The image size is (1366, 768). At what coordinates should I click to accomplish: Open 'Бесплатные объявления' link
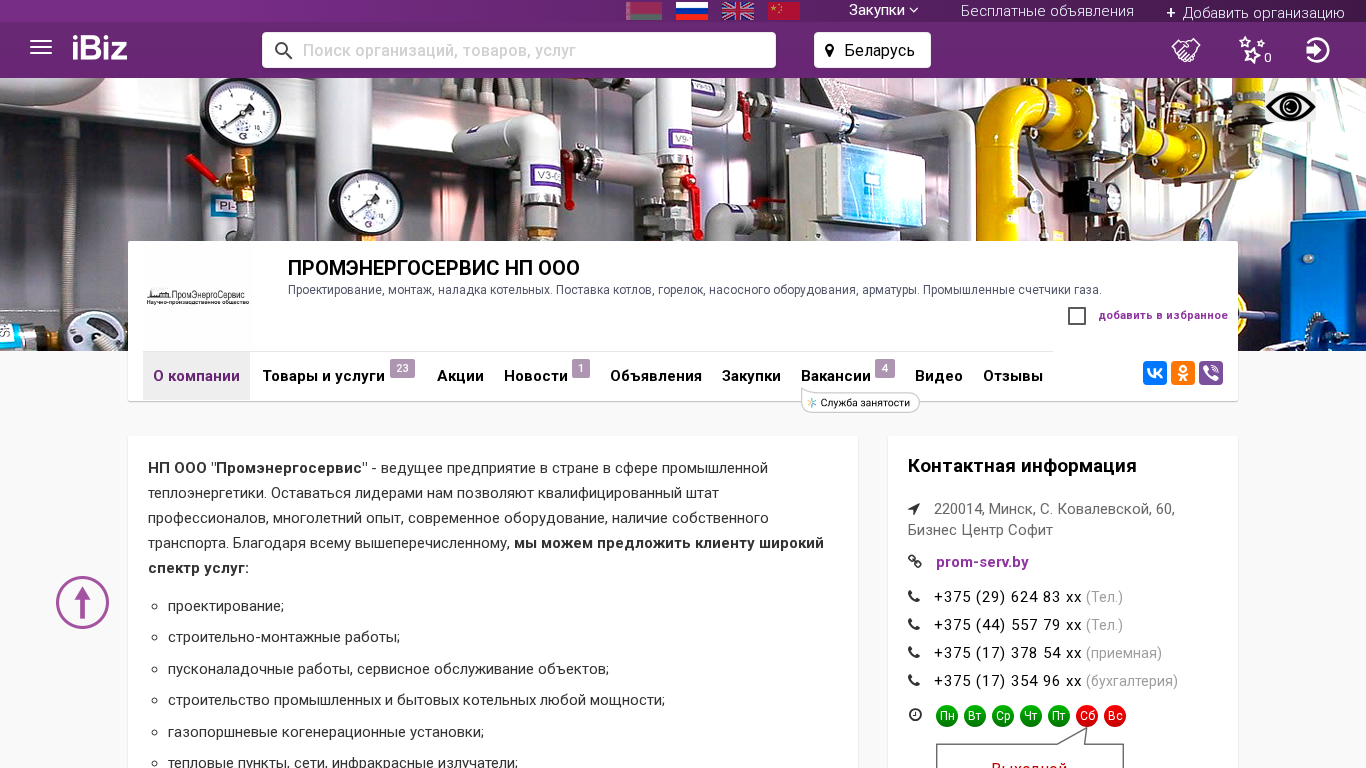coord(1047,11)
